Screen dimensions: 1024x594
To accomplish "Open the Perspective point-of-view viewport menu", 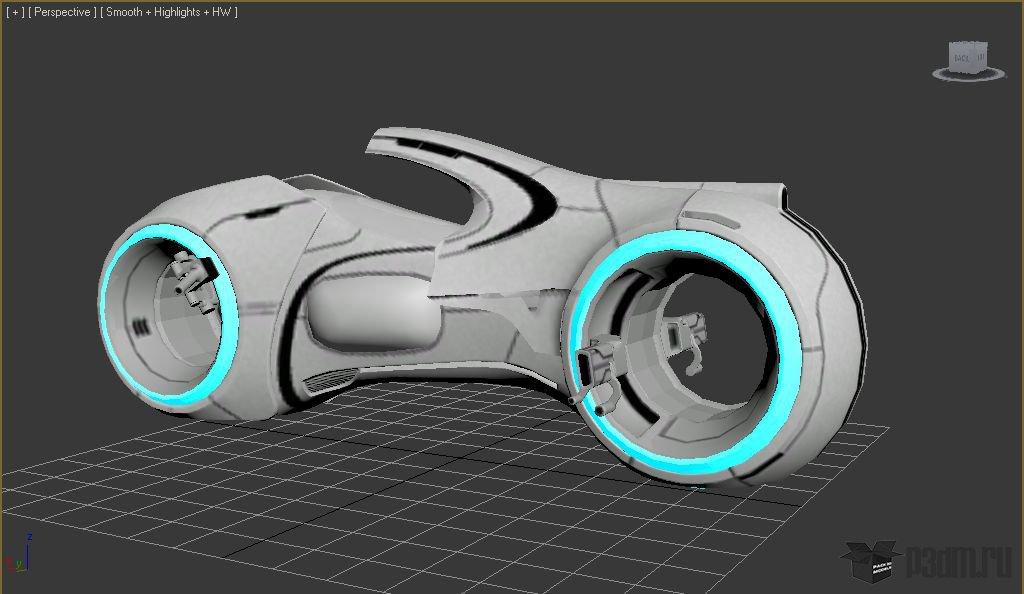I will pos(62,12).
